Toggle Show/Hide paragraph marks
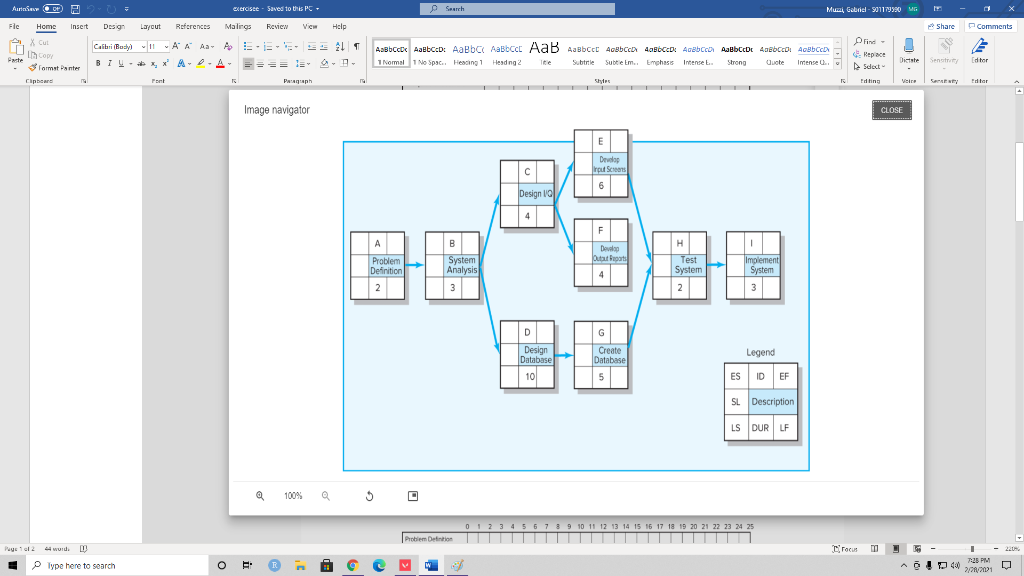Viewport: 1024px width, 576px height. coord(357,46)
